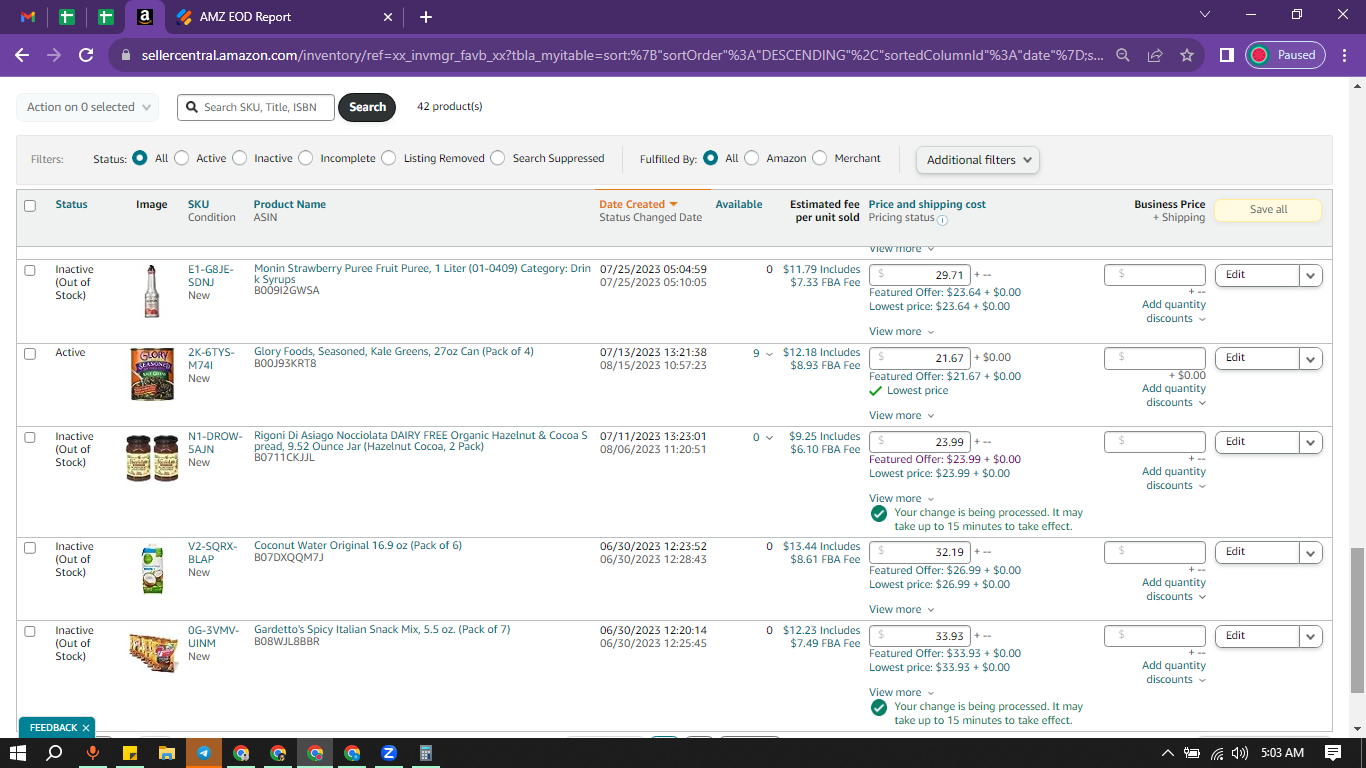Open Sticky Notes from the taskbar
Screen dimensions: 1366x768
[129, 753]
